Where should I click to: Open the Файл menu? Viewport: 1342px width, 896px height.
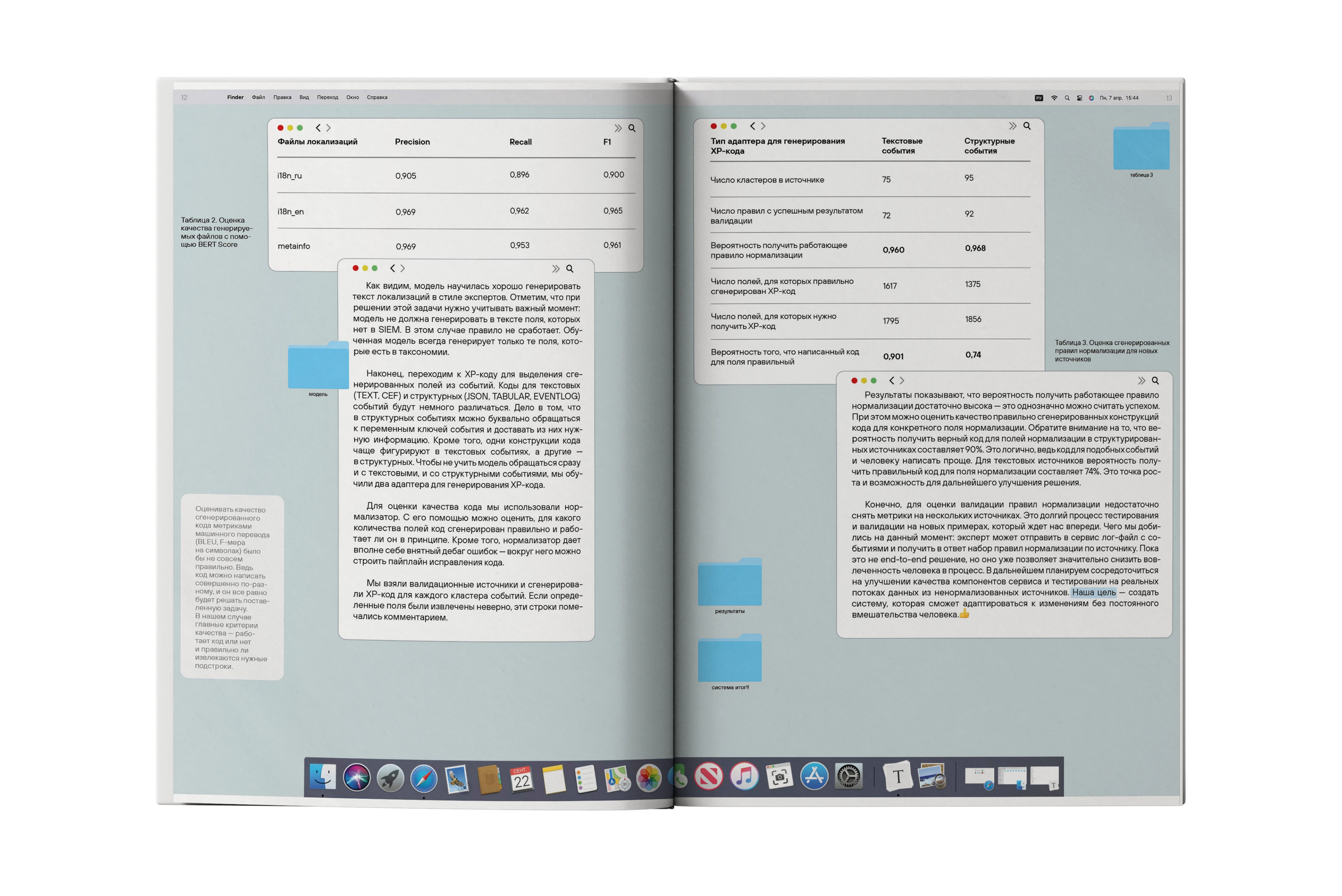click(258, 97)
